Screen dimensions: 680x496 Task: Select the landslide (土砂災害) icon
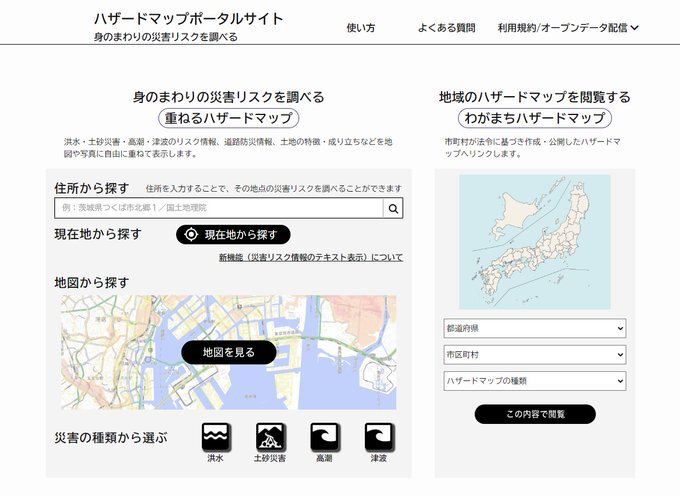[x=270, y=436]
